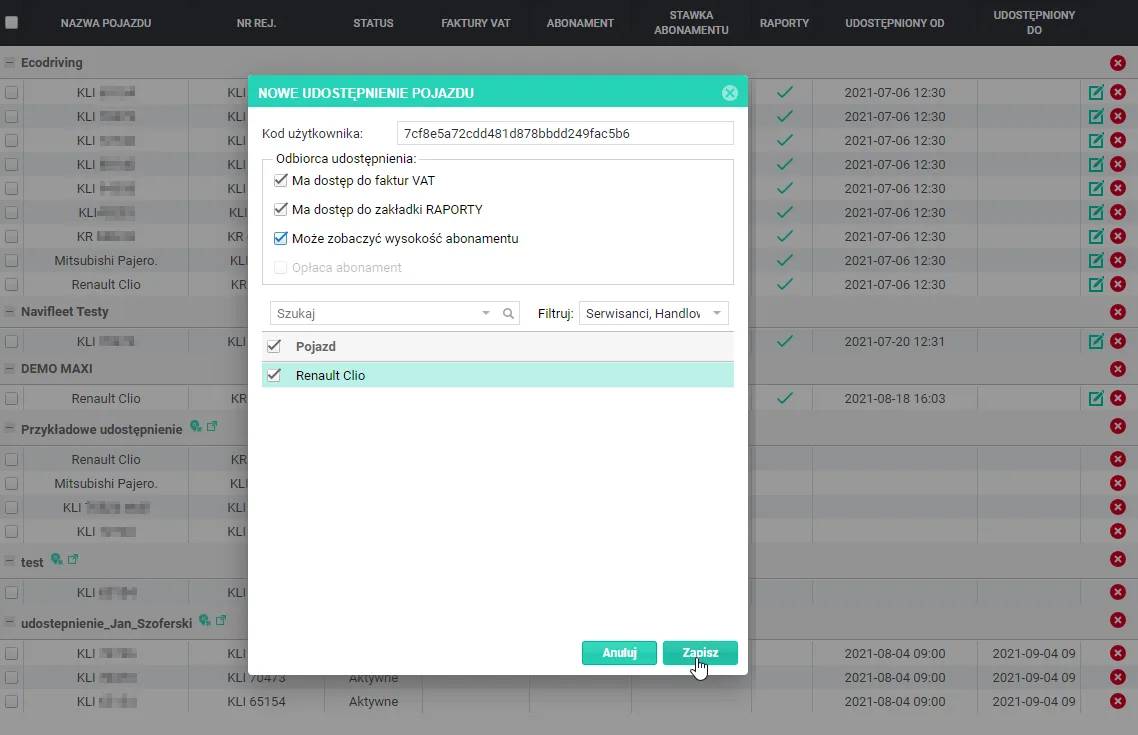The height and width of the screenshot is (735, 1138).
Task: Click the green sharing icon beside Przykładowe udostępnienie
Action: (x=195, y=427)
